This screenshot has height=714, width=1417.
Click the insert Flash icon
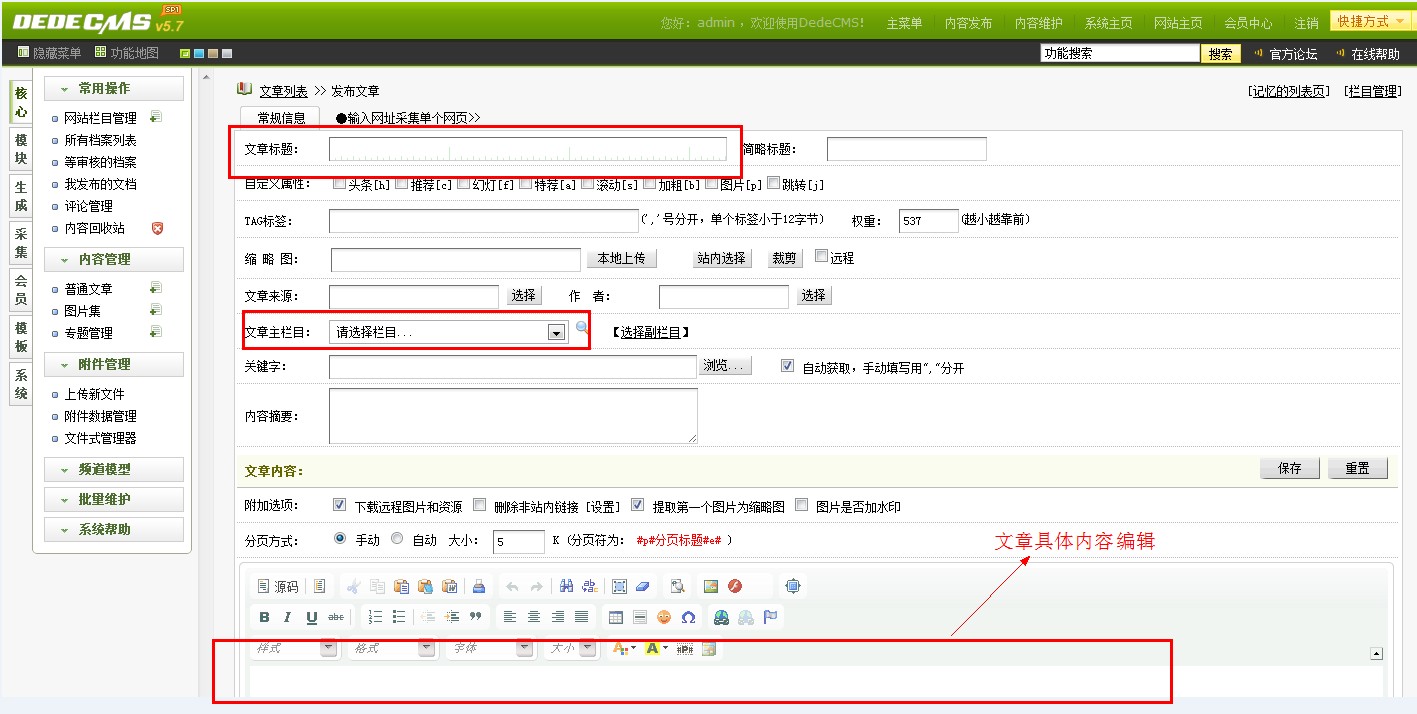(x=735, y=587)
